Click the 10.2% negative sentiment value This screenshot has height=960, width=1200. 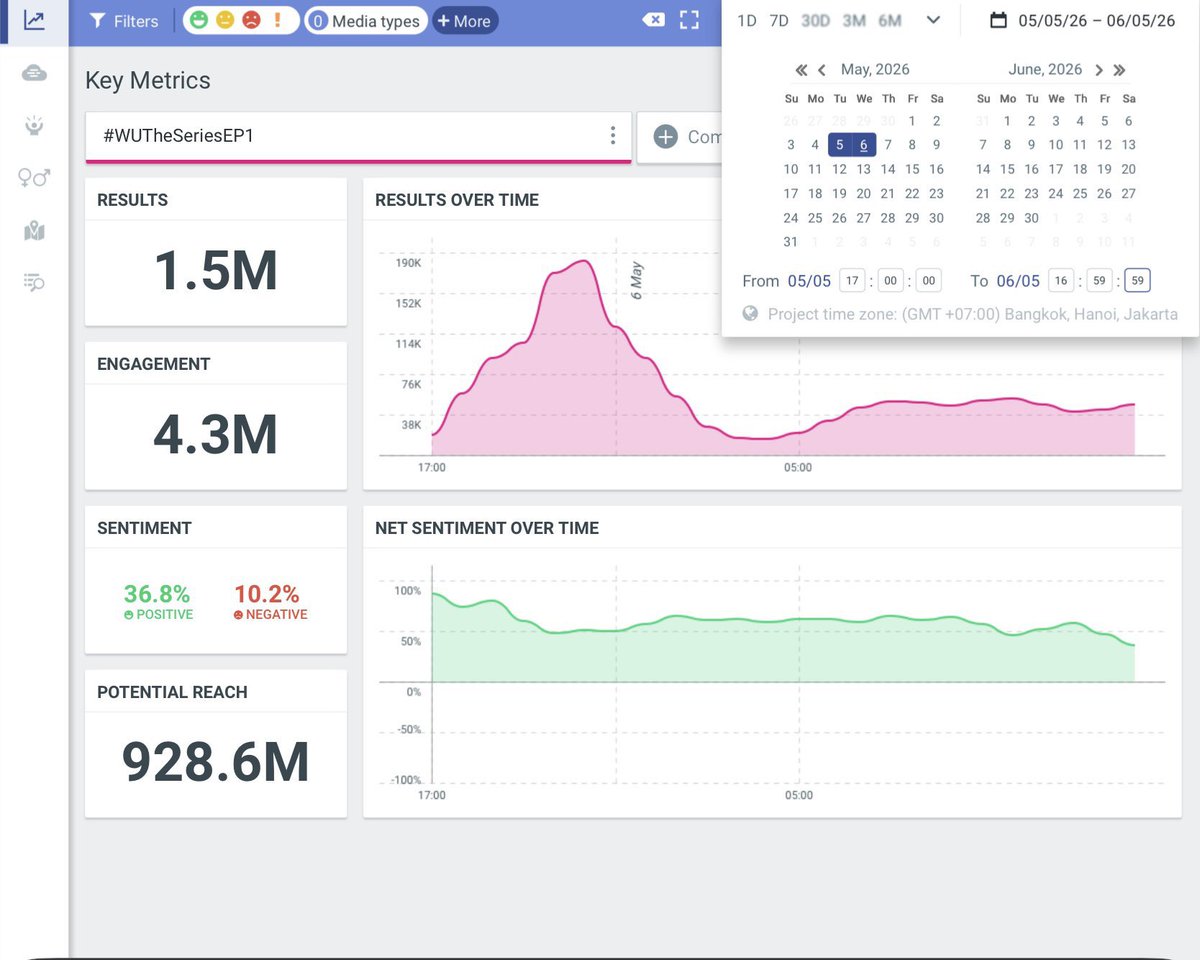pos(267,595)
